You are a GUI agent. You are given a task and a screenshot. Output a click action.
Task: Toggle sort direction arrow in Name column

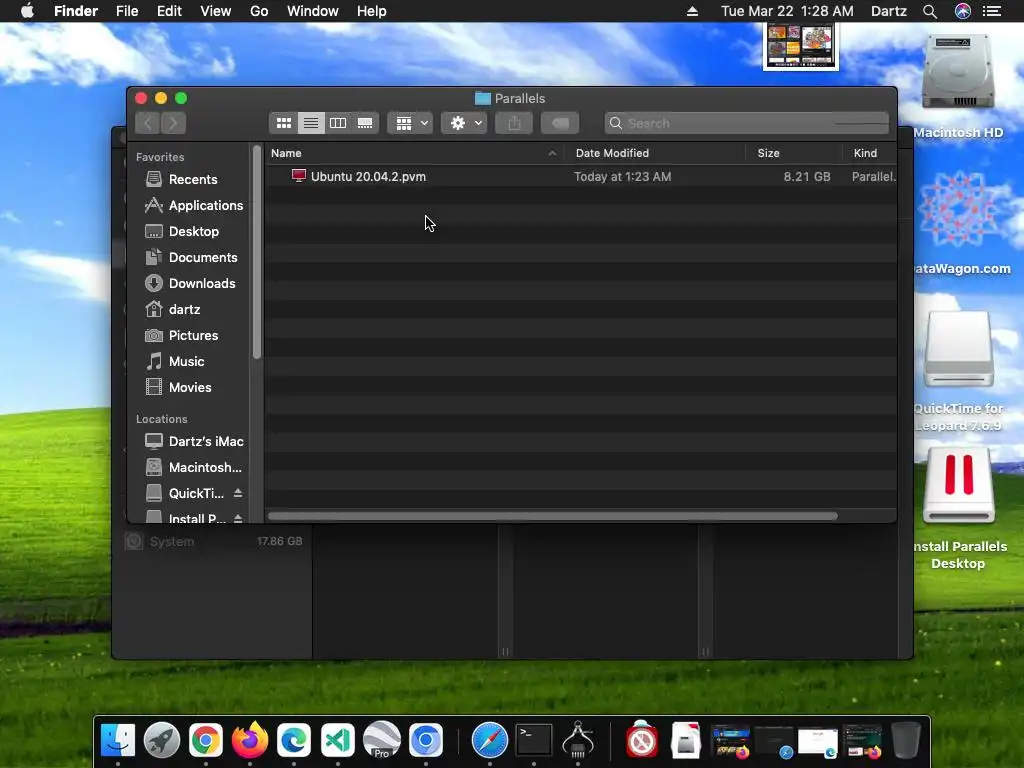552,153
